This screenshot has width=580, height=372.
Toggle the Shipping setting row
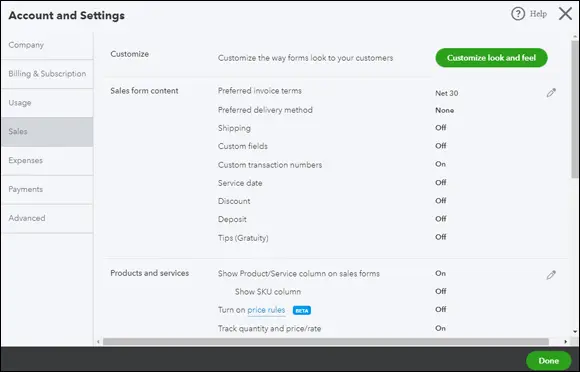pyautogui.click(x=332, y=128)
